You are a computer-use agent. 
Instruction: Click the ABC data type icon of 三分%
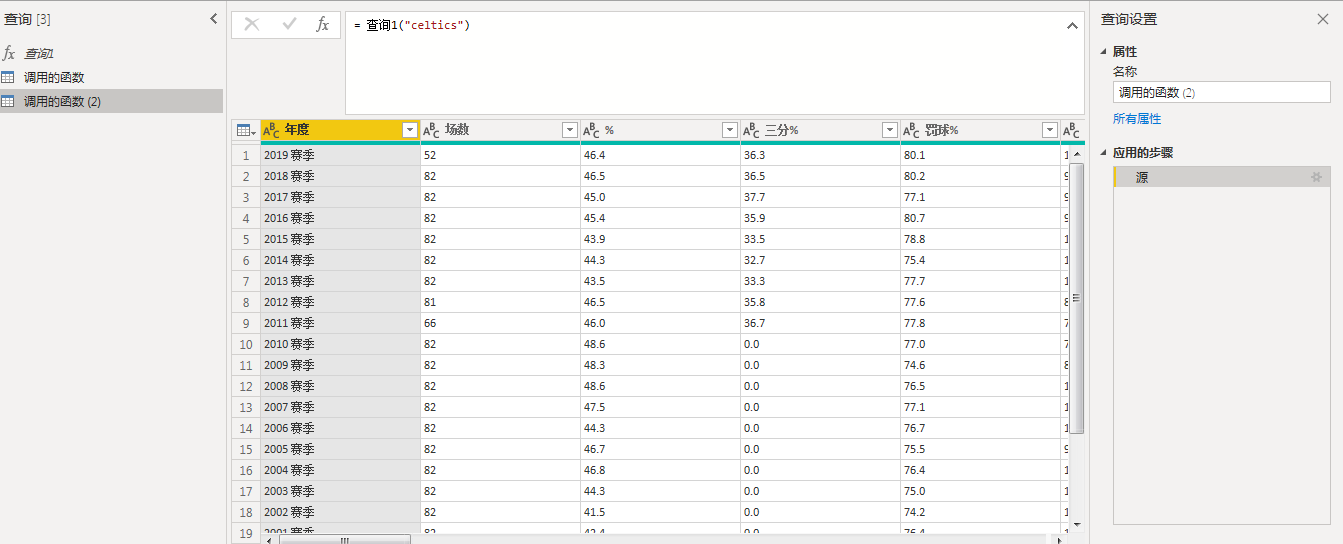(751, 130)
